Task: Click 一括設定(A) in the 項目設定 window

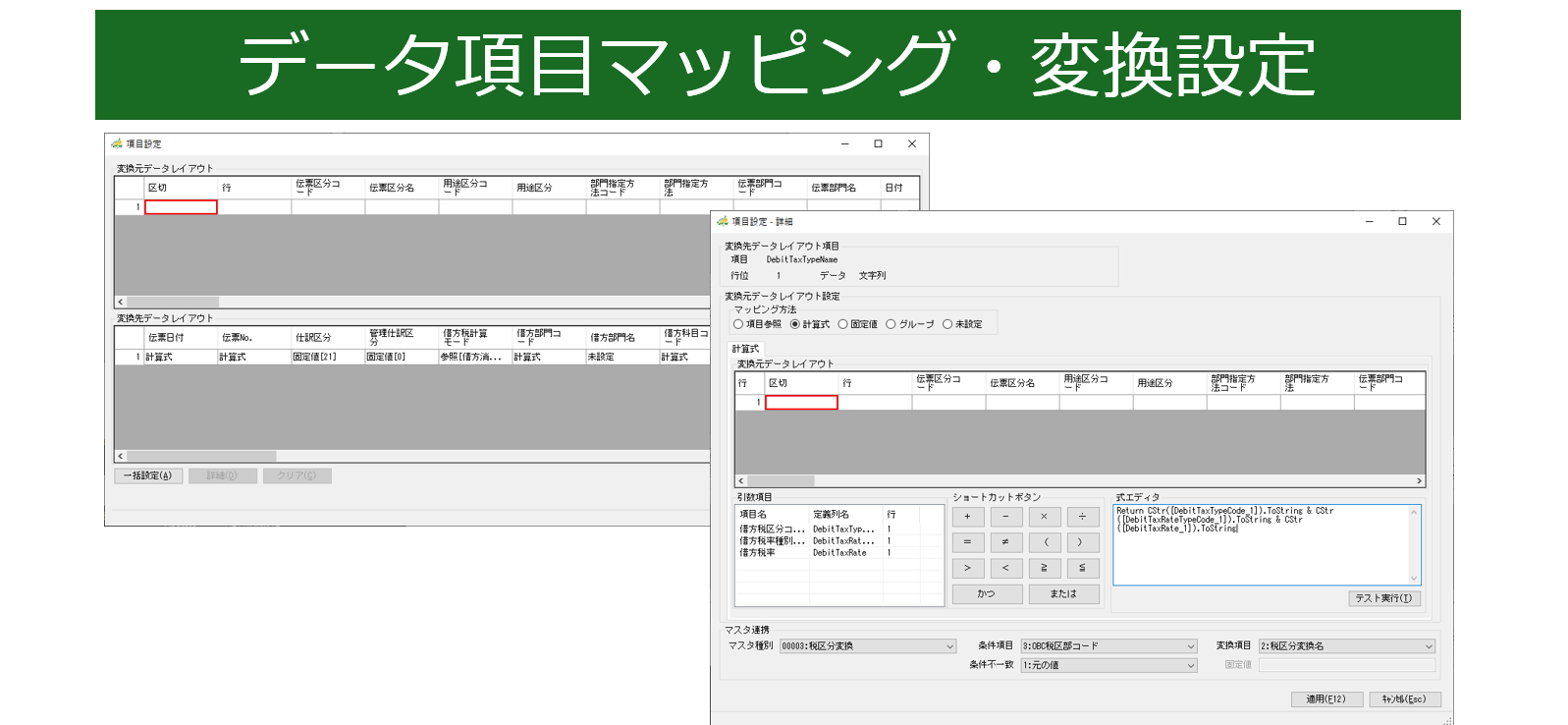Action: tap(148, 475)
